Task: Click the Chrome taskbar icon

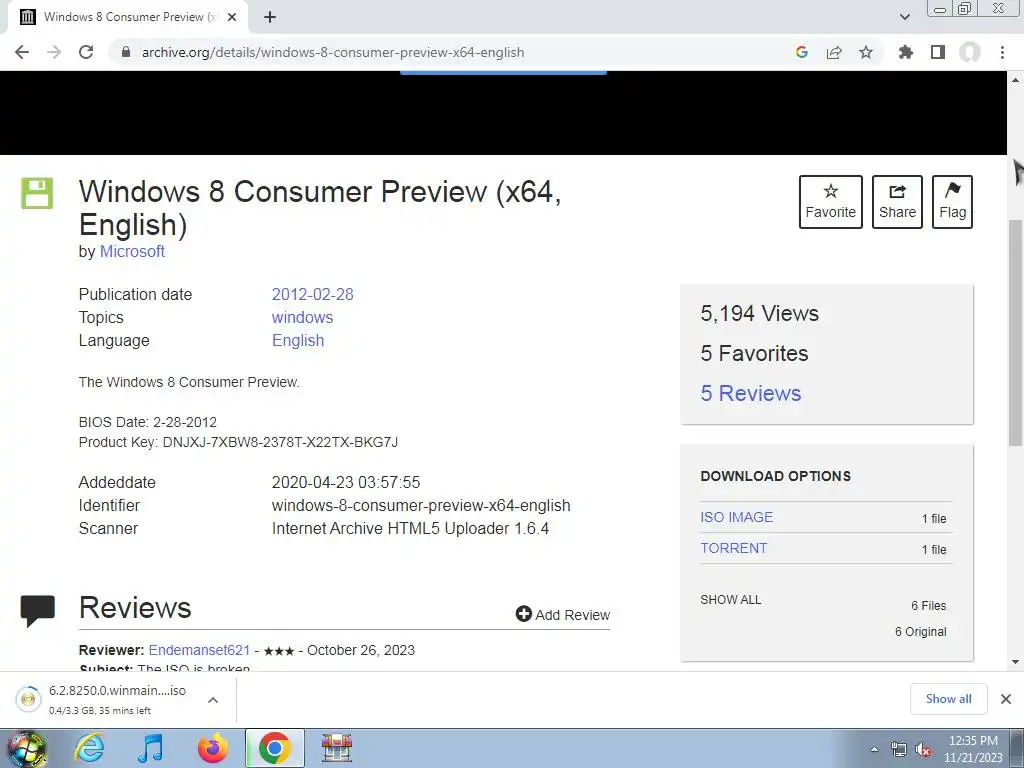Action: pyautogui.click(x=274, y=748)
